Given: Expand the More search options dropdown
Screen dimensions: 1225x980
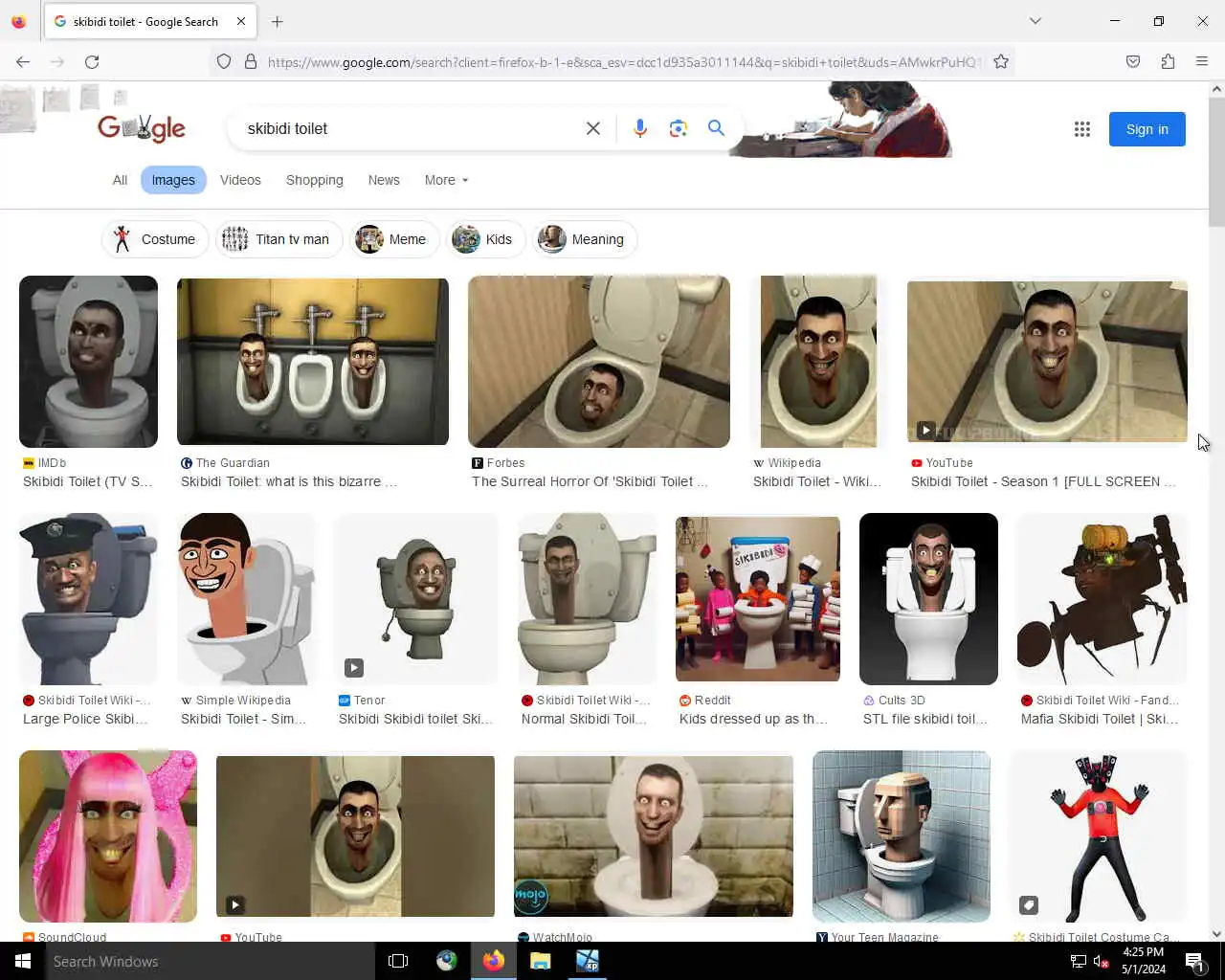Looking at the screenshot, I should pos(447,180).
